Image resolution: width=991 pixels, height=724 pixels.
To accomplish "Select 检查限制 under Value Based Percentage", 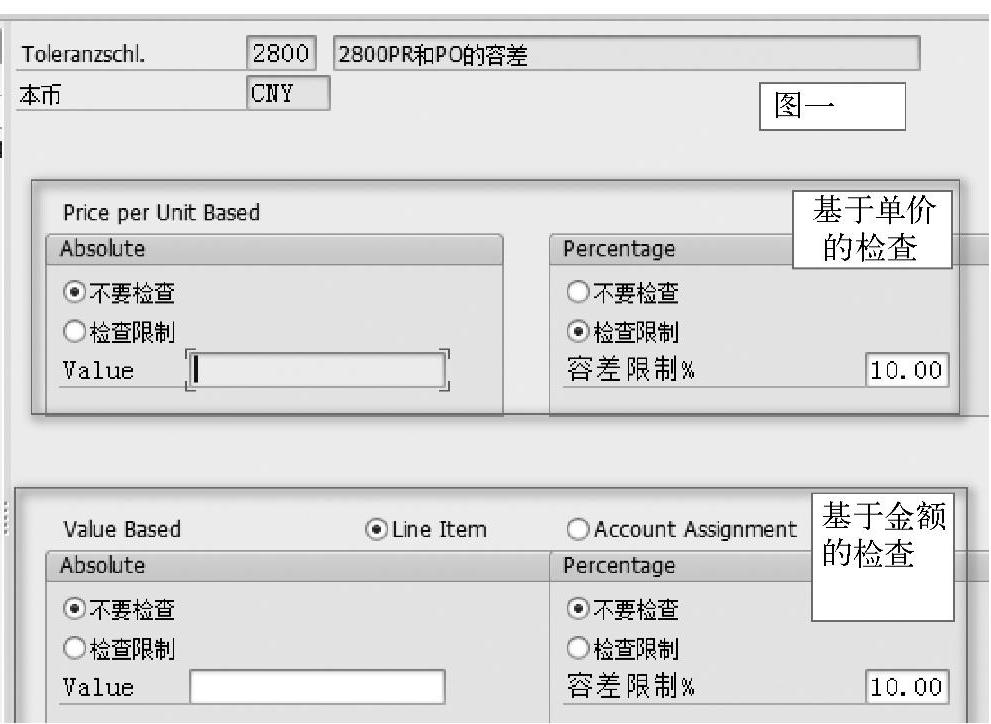I will point(578,649).
